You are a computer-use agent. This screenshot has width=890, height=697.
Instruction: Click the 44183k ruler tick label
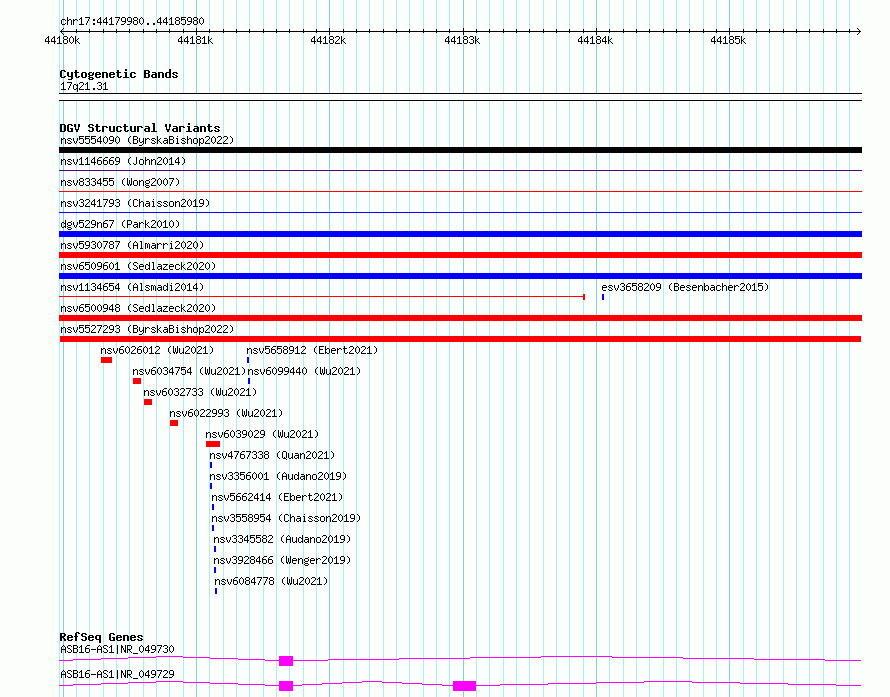462,40
